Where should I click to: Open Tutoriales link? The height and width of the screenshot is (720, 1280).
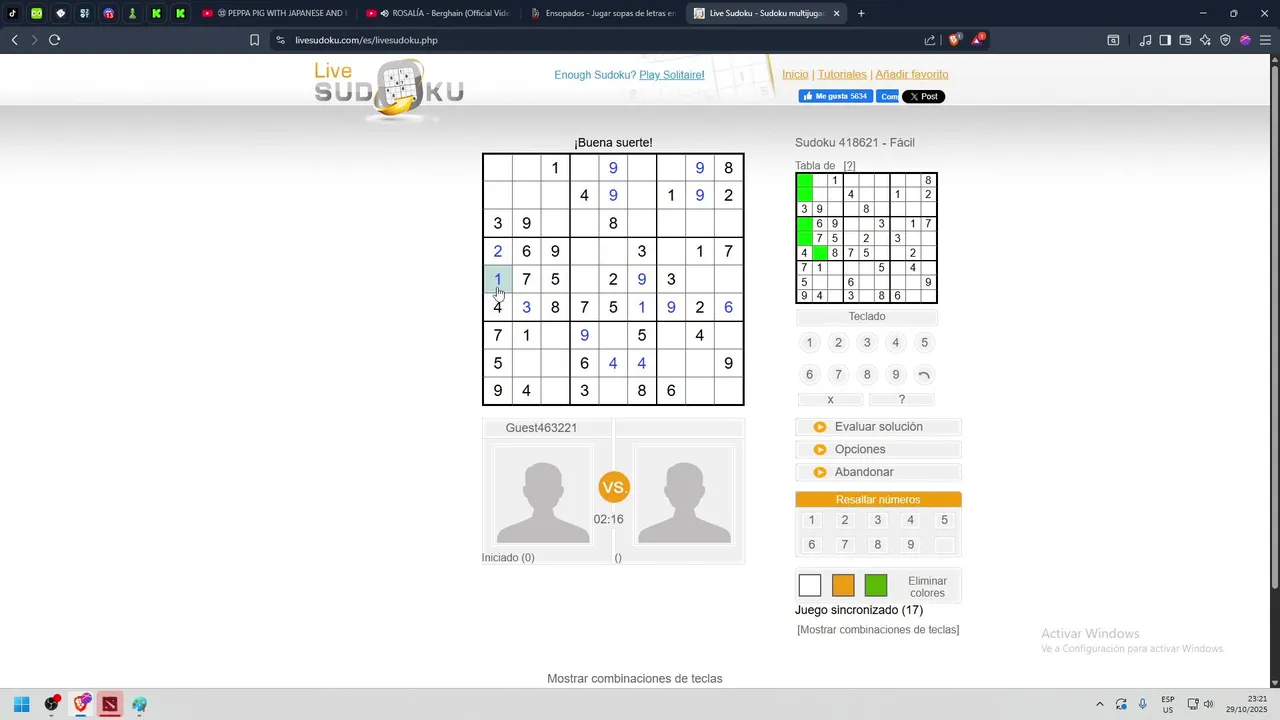click(x=842, y=75)
